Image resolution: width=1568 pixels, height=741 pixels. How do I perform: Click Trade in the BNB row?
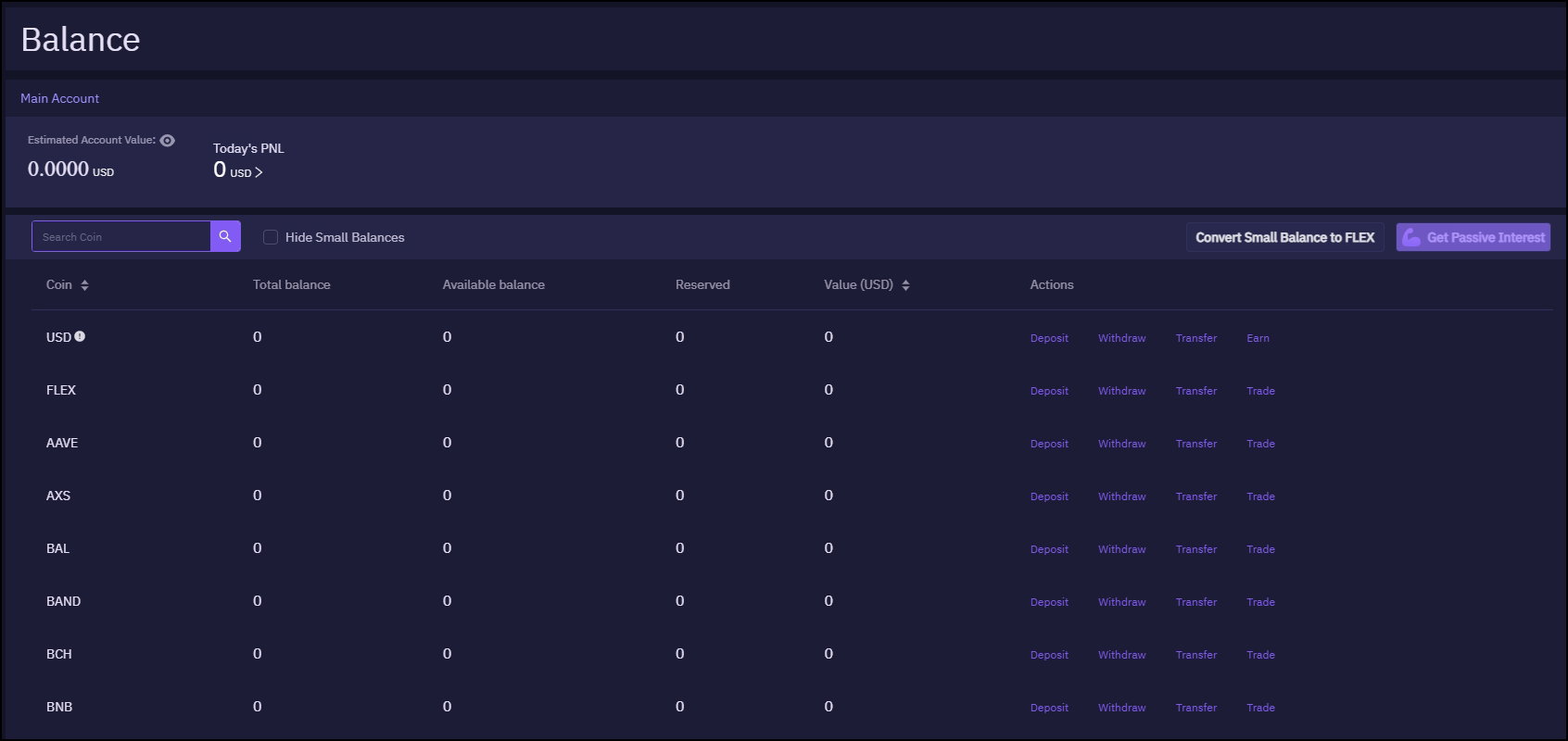[1260, 708]
